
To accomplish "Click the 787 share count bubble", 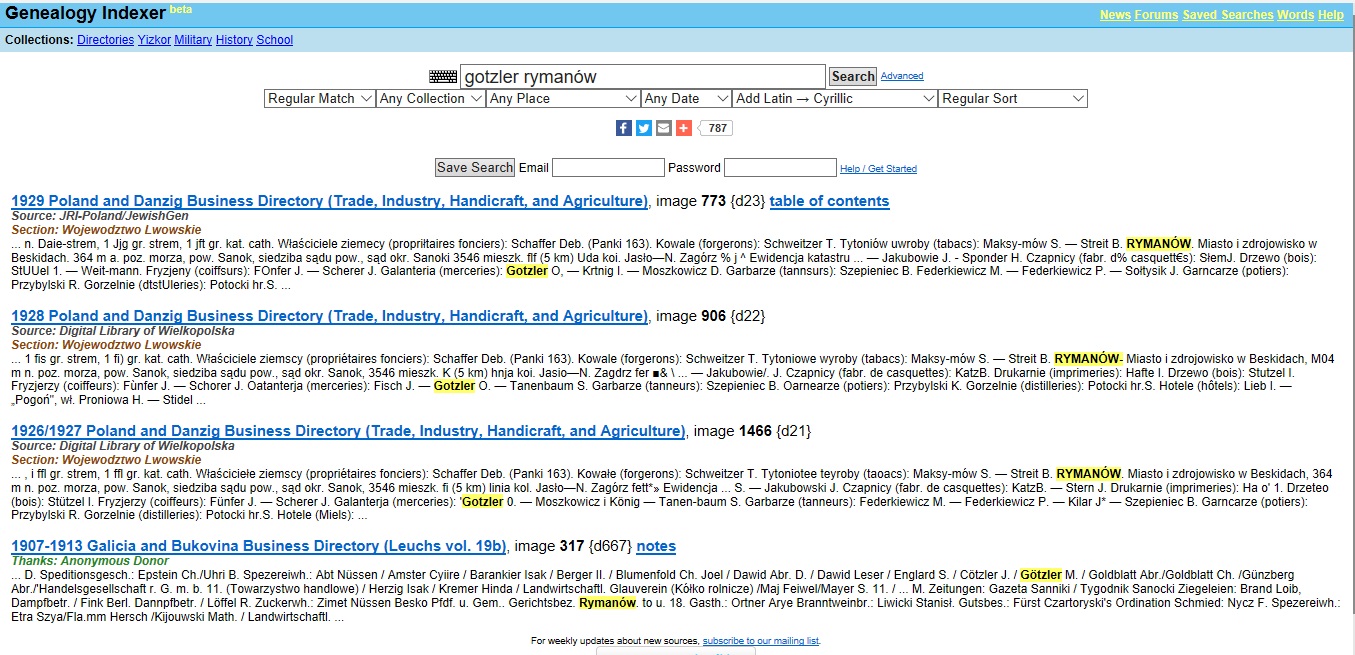I will [x=718, y=128].
